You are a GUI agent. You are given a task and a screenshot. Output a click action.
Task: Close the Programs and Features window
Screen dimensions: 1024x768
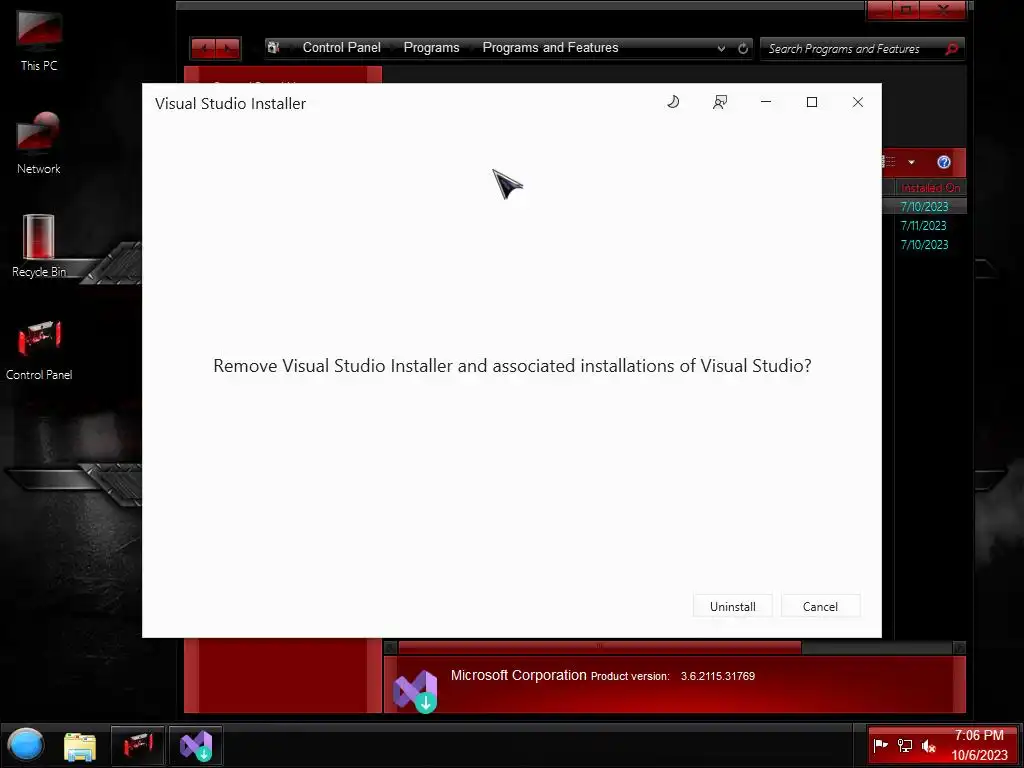(943, 9)
